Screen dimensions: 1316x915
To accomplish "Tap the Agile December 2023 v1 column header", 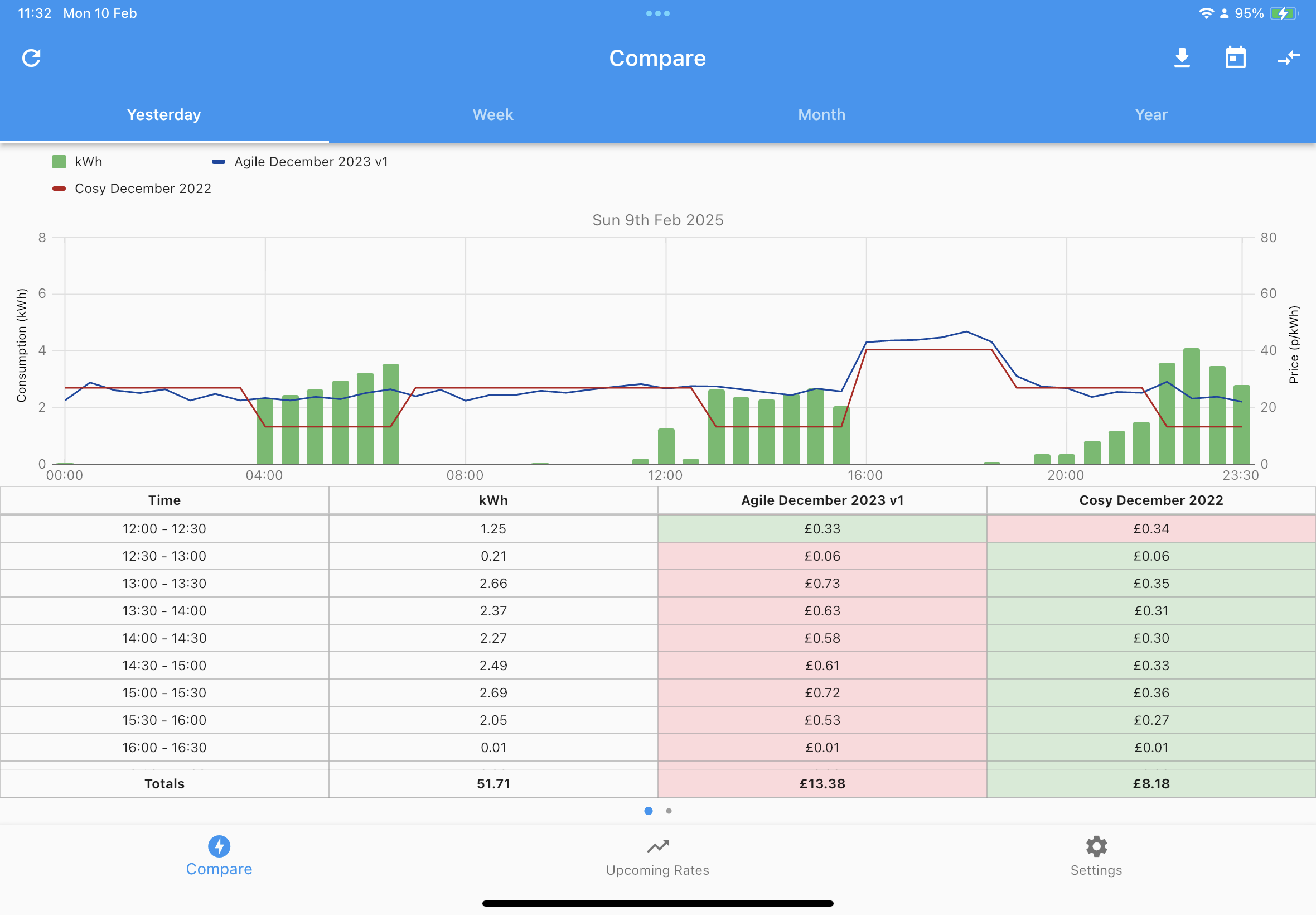I will (x=822, y=500).
